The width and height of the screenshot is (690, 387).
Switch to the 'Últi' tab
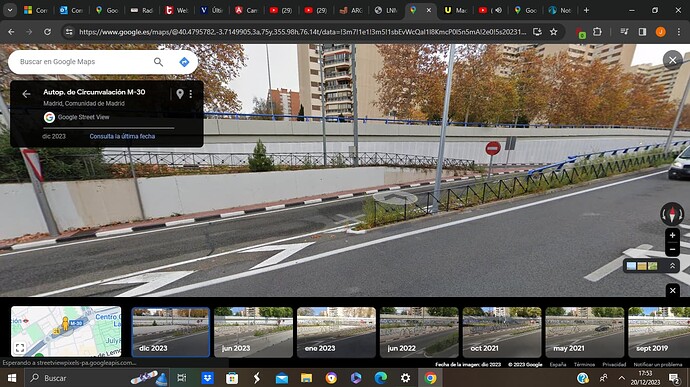[211, 10]
